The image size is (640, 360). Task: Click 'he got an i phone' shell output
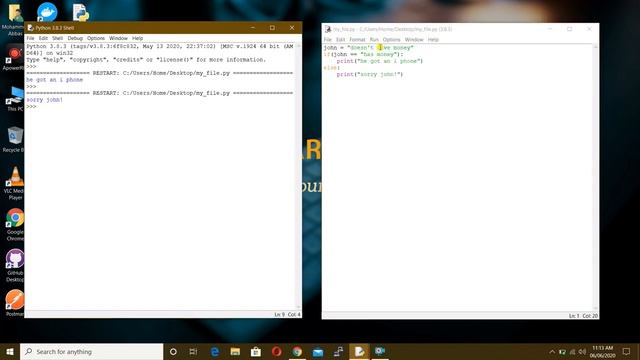55,80
